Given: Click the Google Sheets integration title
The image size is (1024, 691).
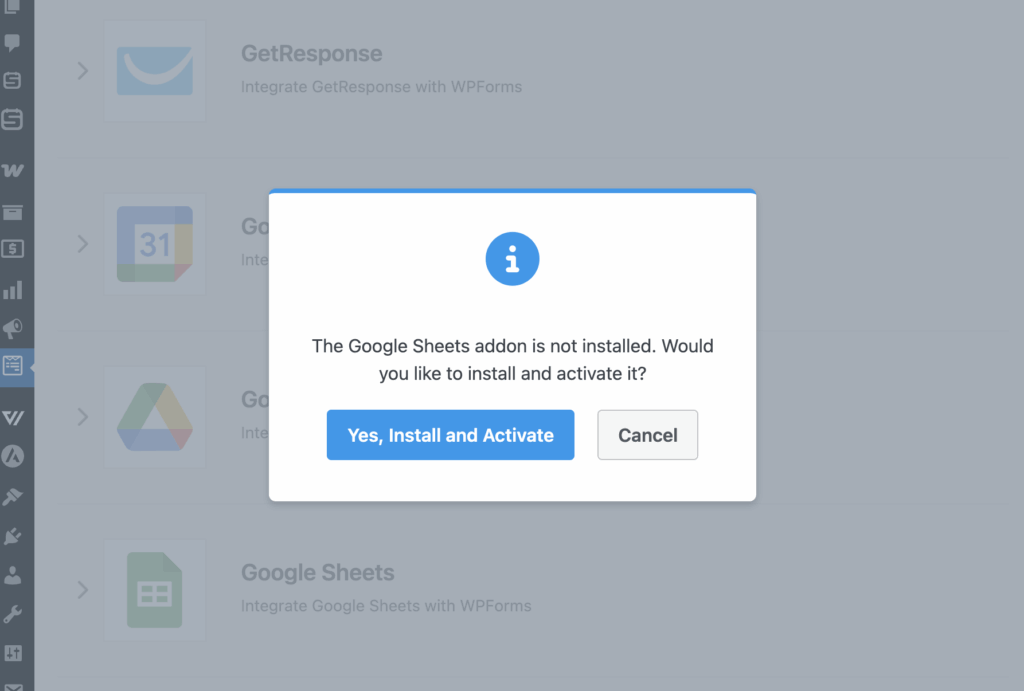Looking at the screenshot, I should pos(317,573).
